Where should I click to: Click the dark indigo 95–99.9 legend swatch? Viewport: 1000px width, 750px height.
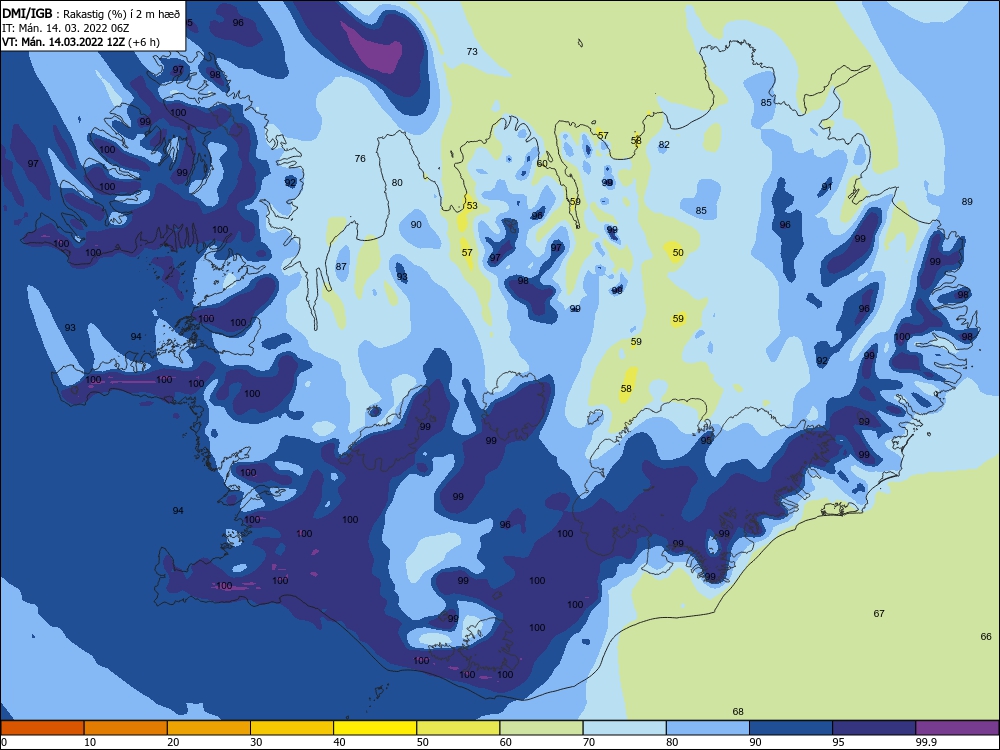pos(874,728)
